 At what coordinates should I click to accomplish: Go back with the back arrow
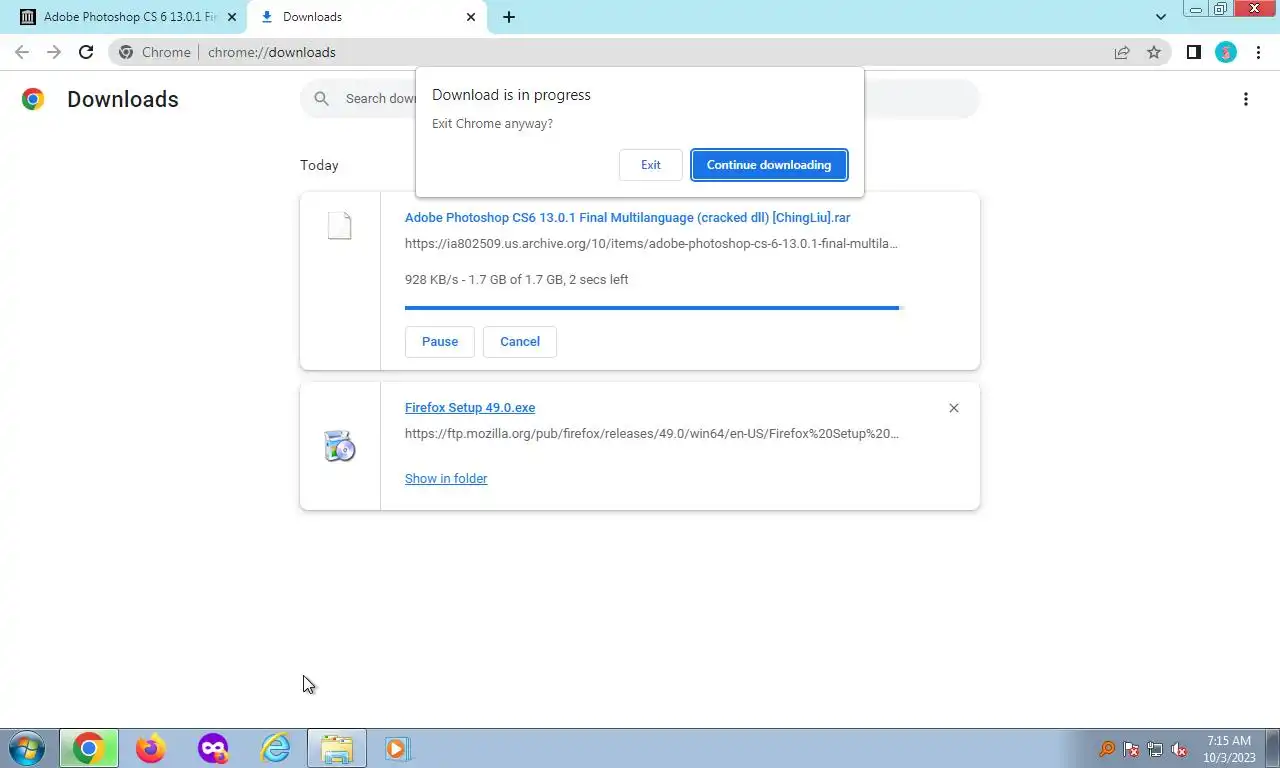[x=22, y=52]
